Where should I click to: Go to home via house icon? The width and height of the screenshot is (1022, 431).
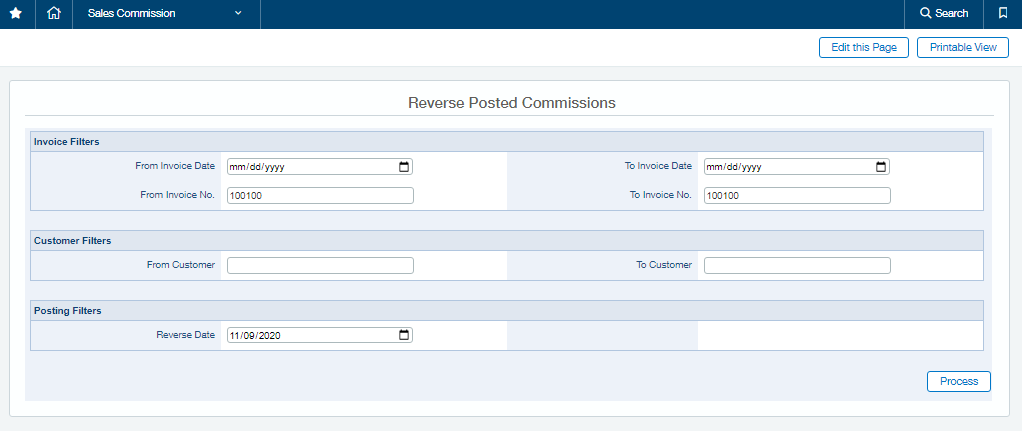pos(54,14)
